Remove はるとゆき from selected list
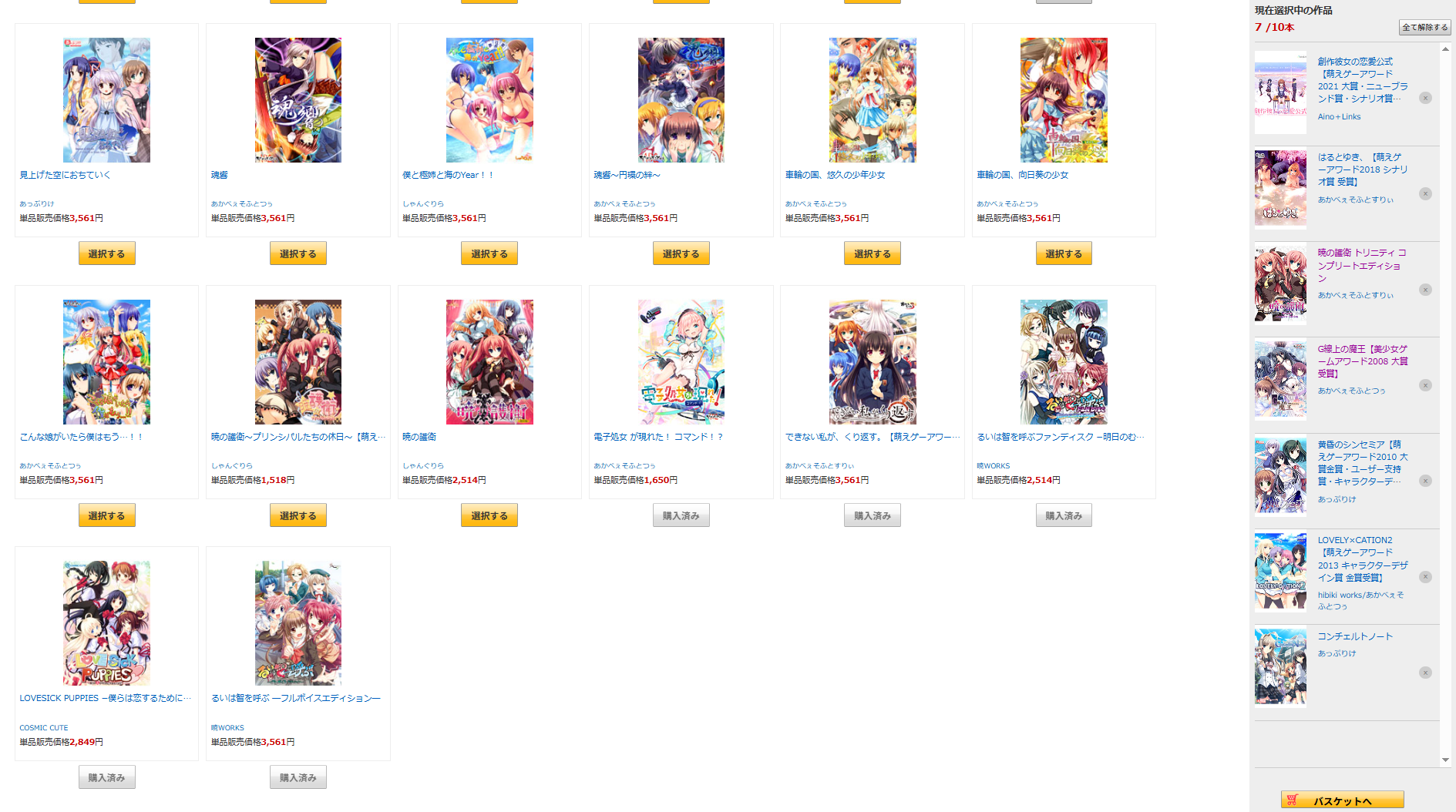The height and width of the screenshot is (812, 1456). [1425, 193]
